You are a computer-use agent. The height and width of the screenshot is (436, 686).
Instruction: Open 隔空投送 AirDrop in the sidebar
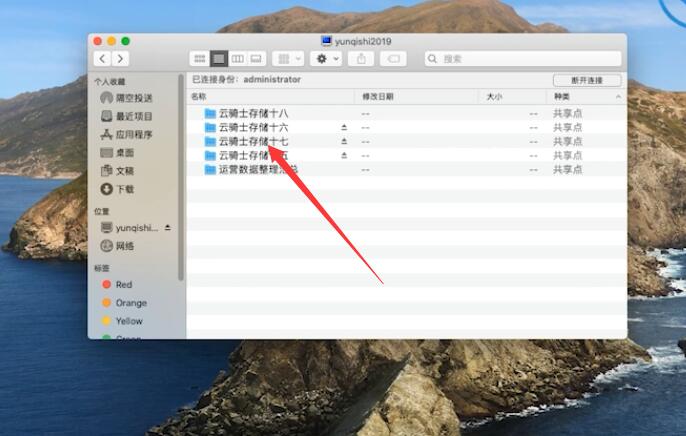click(x=126, y=98)
